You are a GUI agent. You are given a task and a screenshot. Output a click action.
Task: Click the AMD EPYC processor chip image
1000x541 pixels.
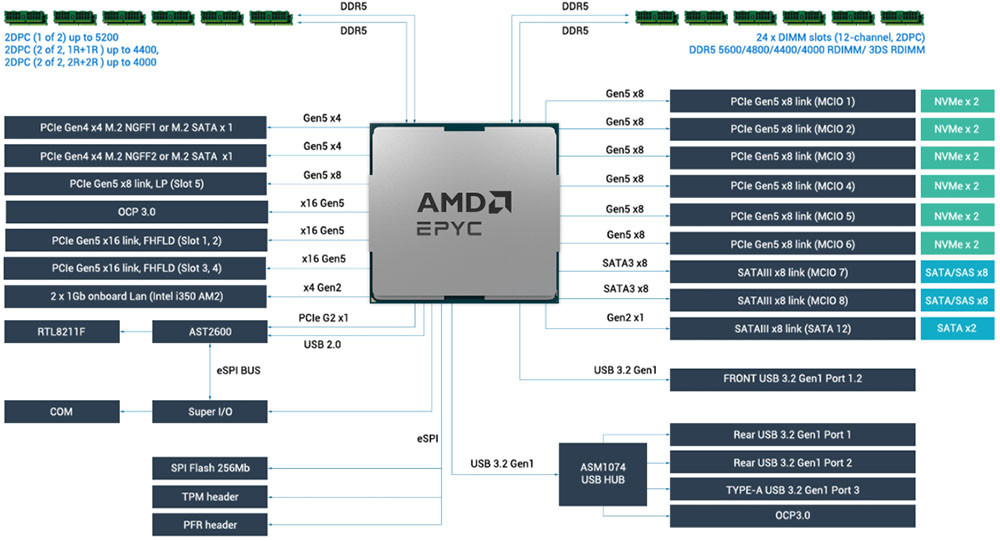point(464,212)
